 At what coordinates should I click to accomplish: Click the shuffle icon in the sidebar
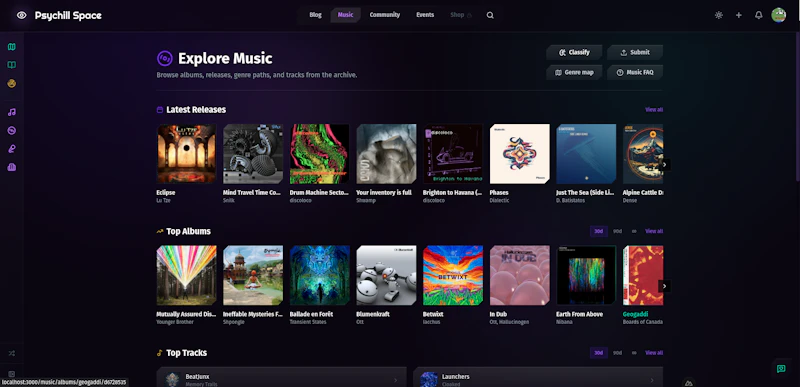[x=12, y=353]
